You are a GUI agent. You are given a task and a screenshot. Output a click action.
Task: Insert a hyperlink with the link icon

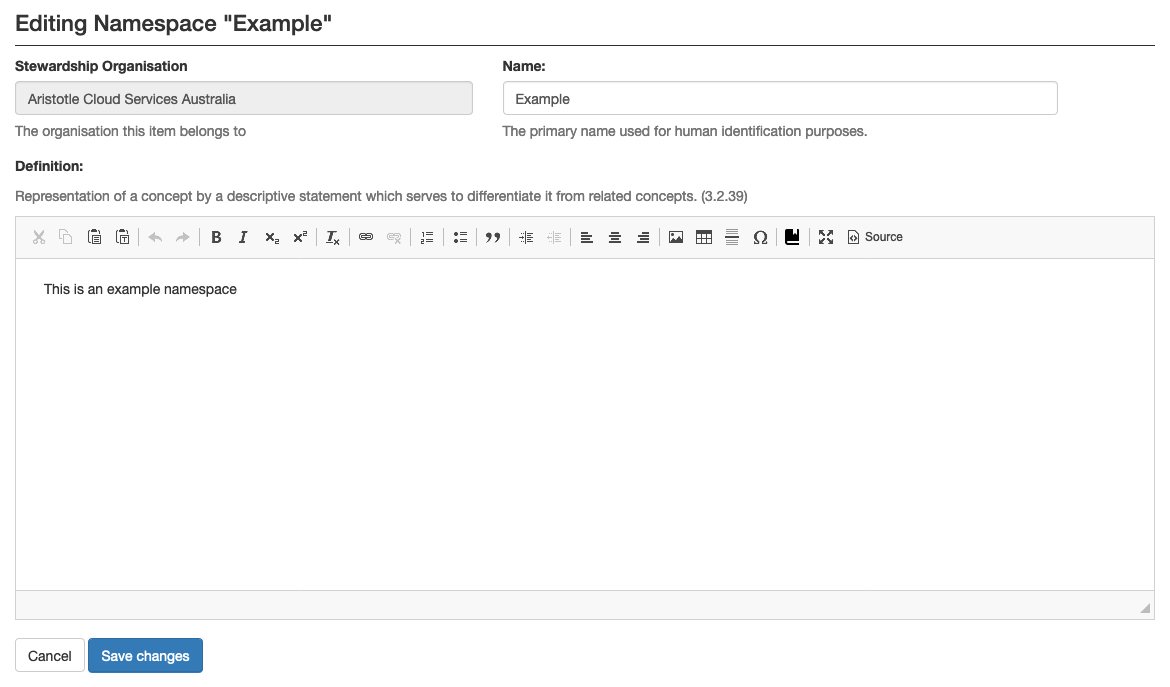[x=366, y=238]
